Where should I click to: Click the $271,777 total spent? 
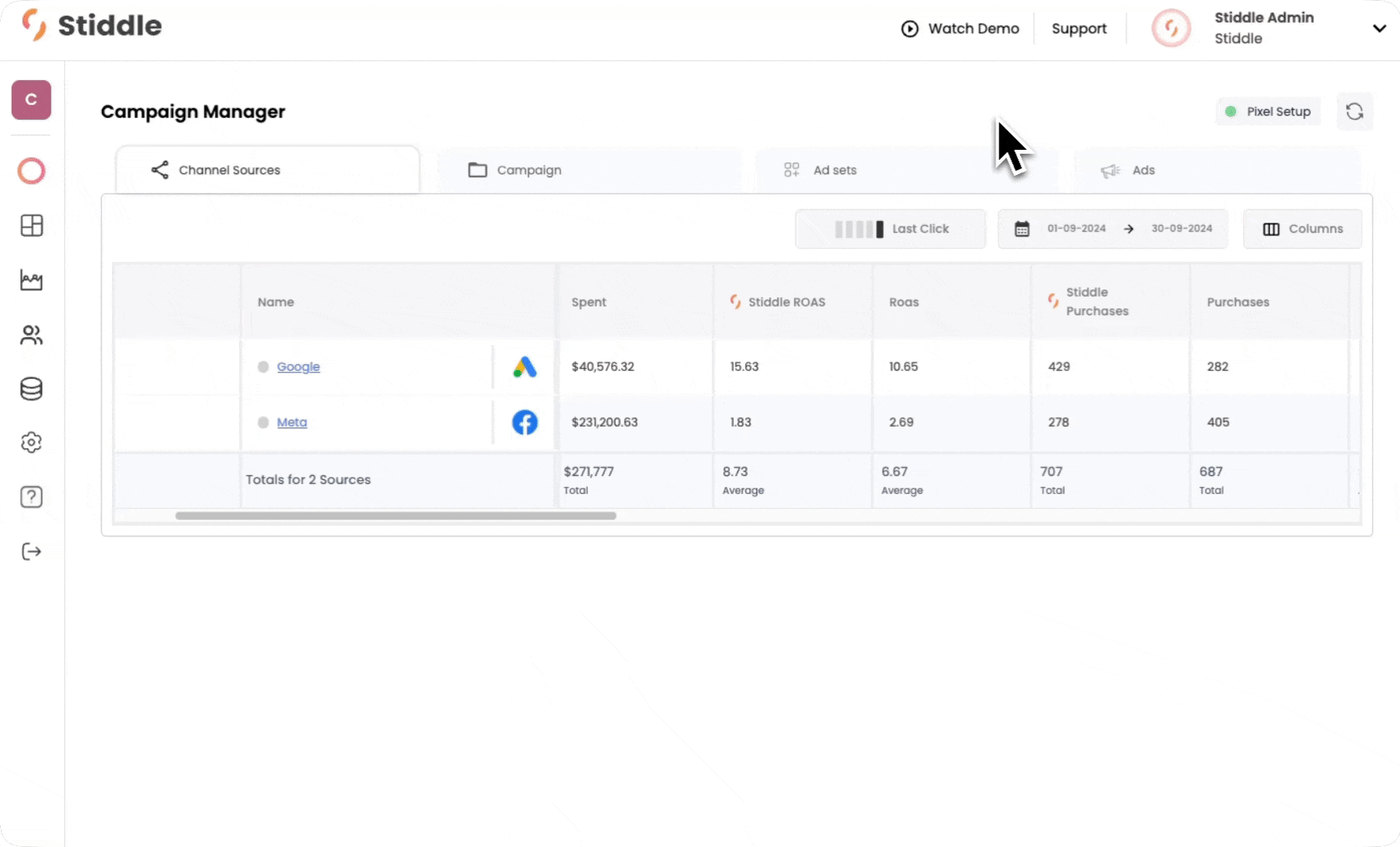(x=589, y=471)
